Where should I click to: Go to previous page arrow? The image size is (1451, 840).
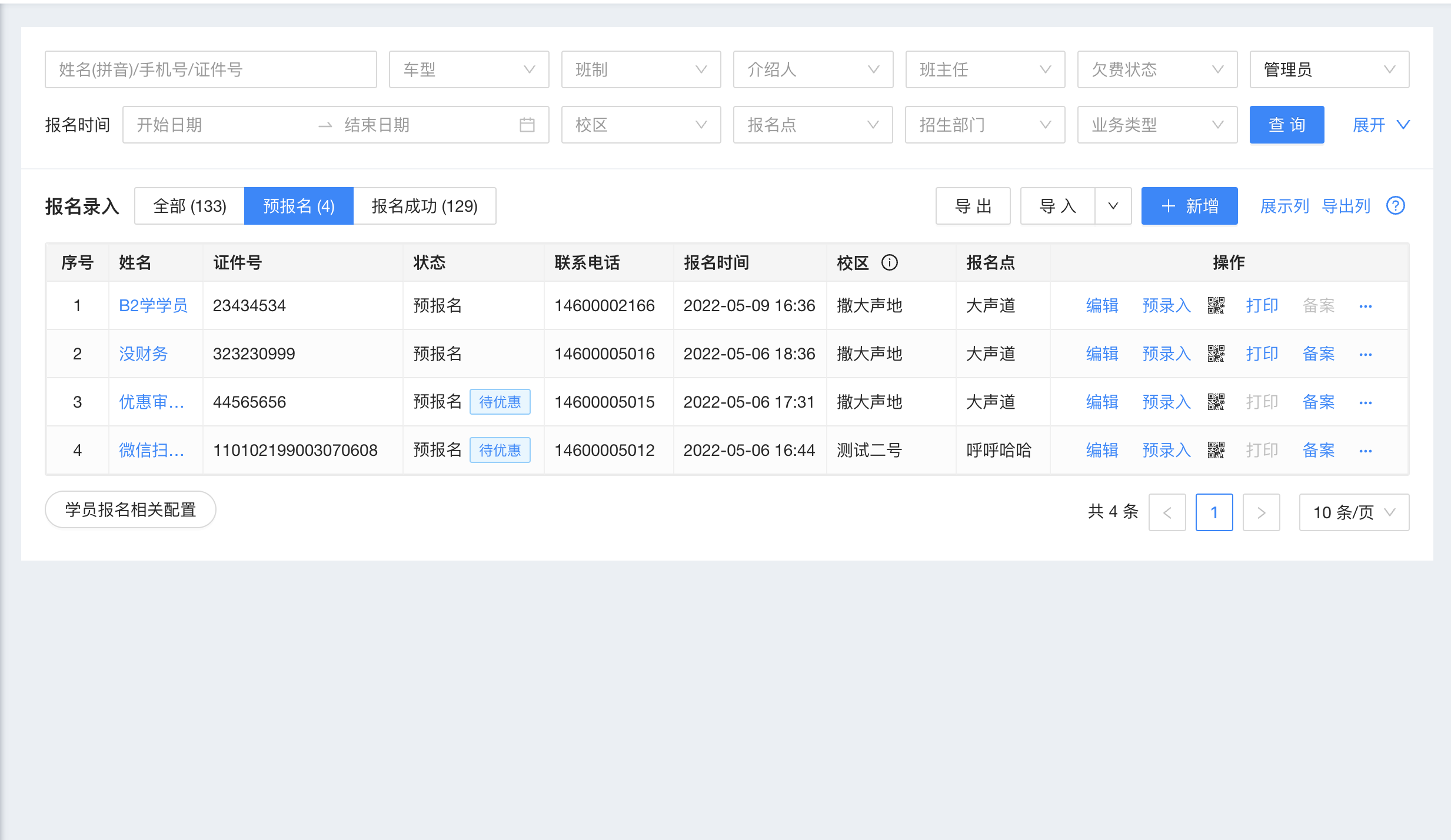(x=1167, y=512)
